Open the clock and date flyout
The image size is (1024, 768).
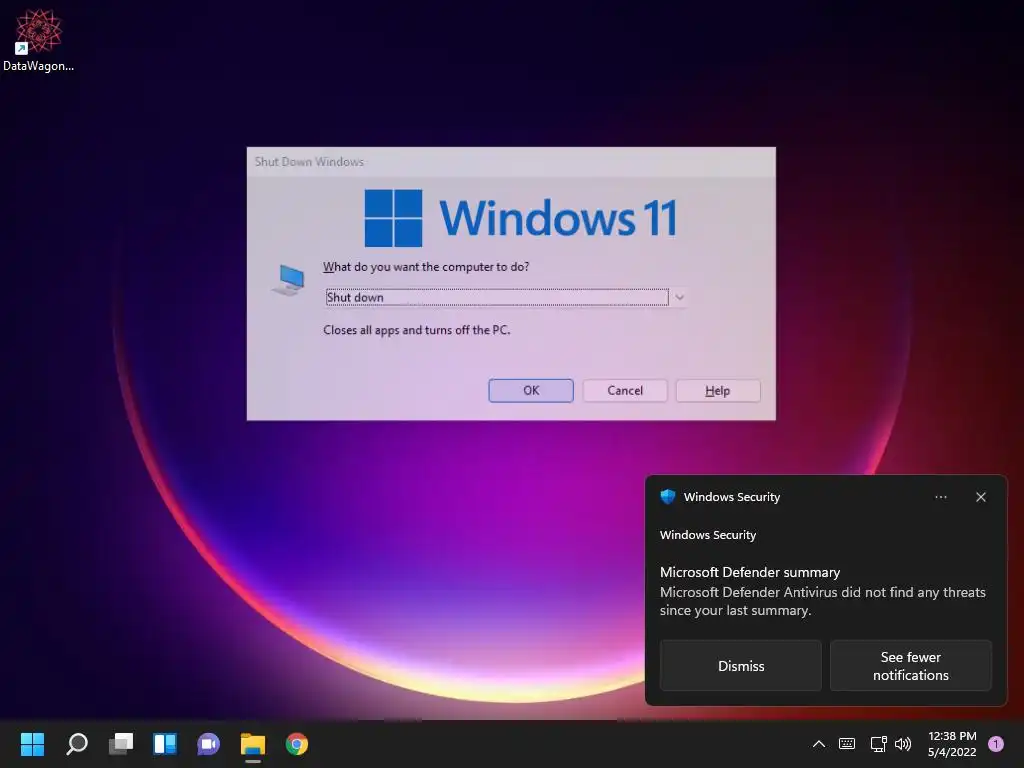click(952, 744)
